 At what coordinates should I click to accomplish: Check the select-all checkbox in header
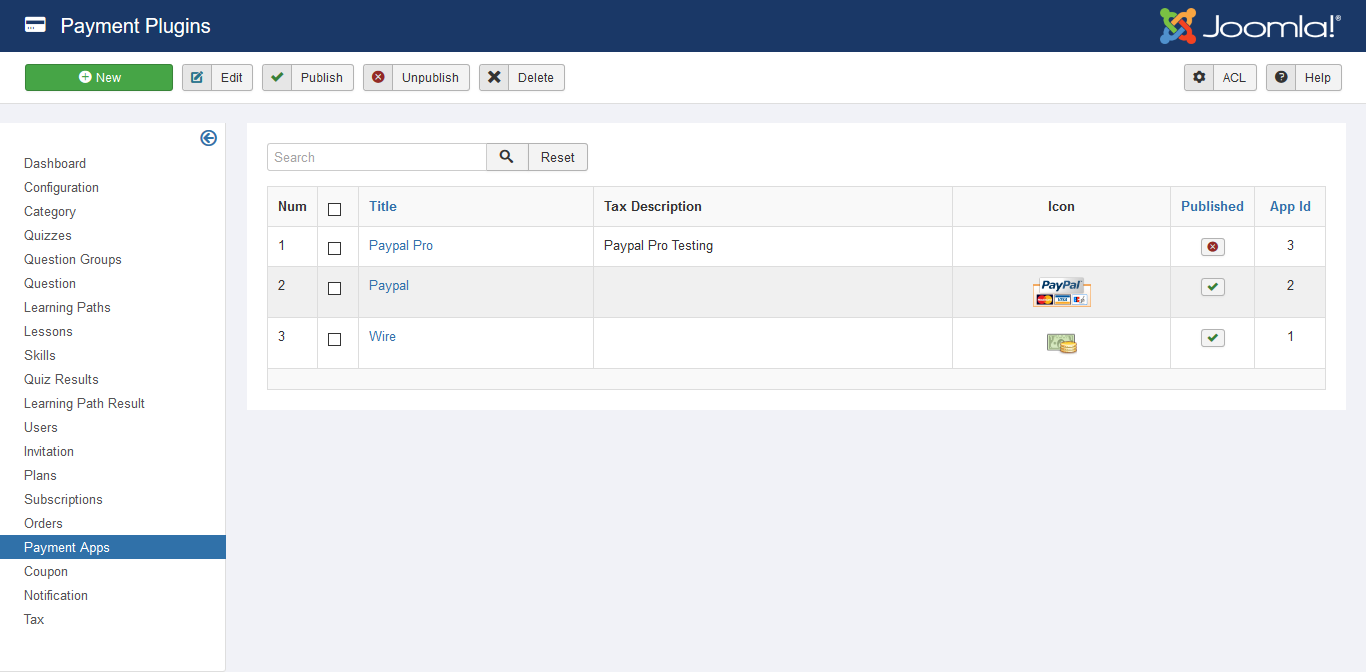point(334,209)
